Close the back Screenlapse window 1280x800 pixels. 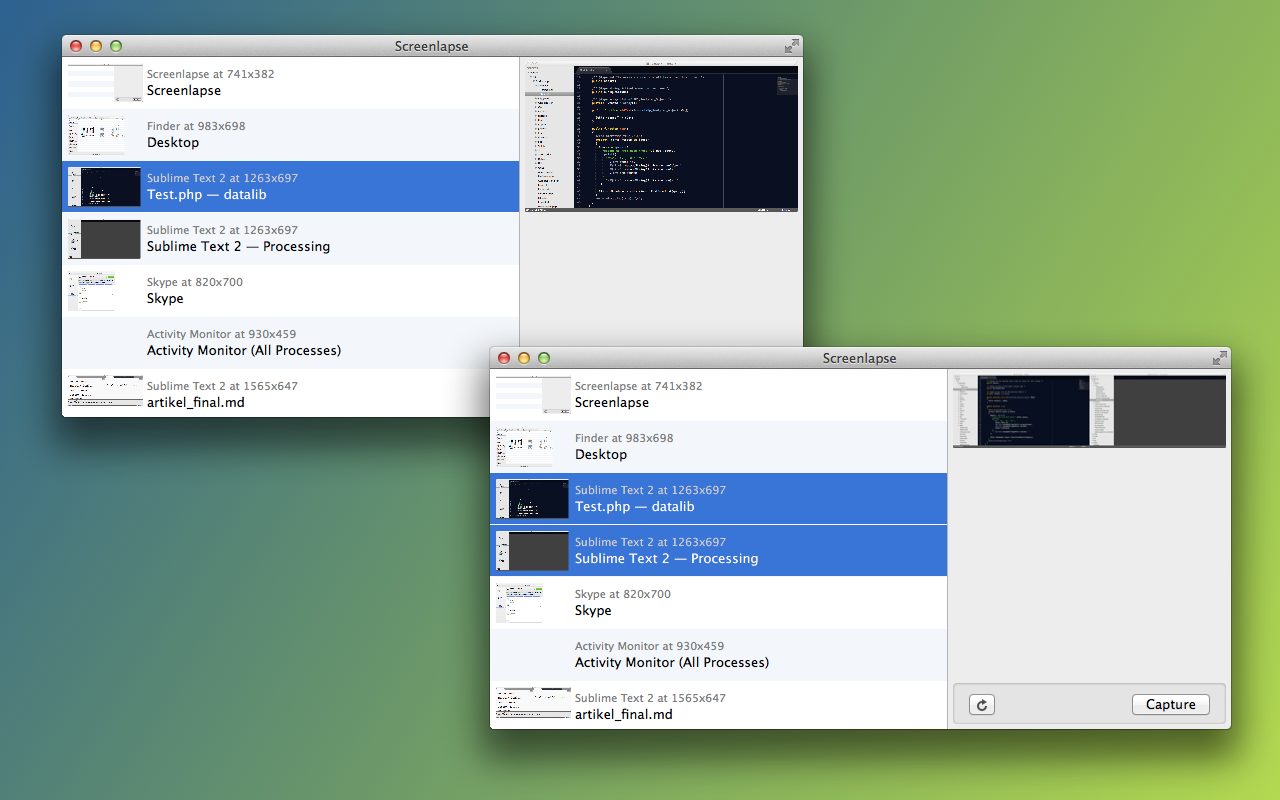[76, 46]
